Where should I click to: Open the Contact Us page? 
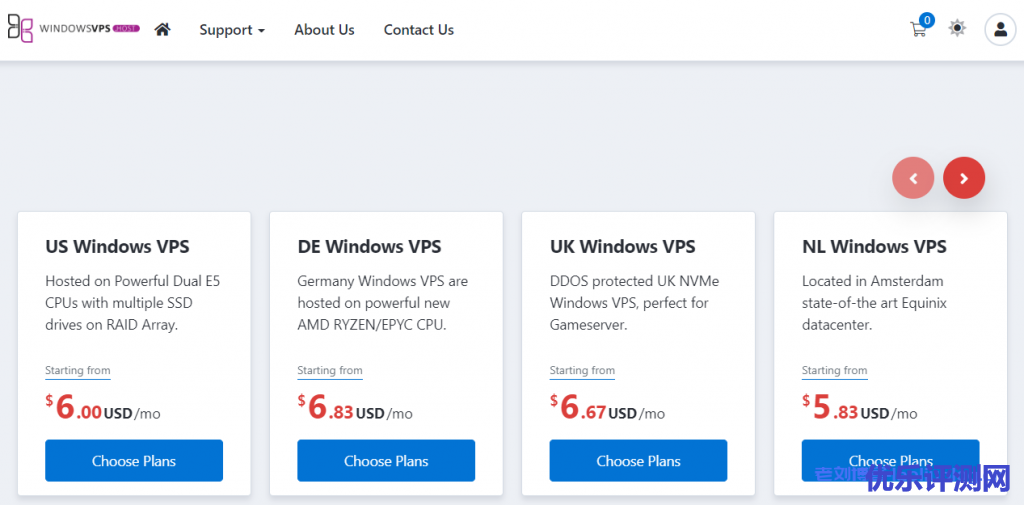point(418,30)
